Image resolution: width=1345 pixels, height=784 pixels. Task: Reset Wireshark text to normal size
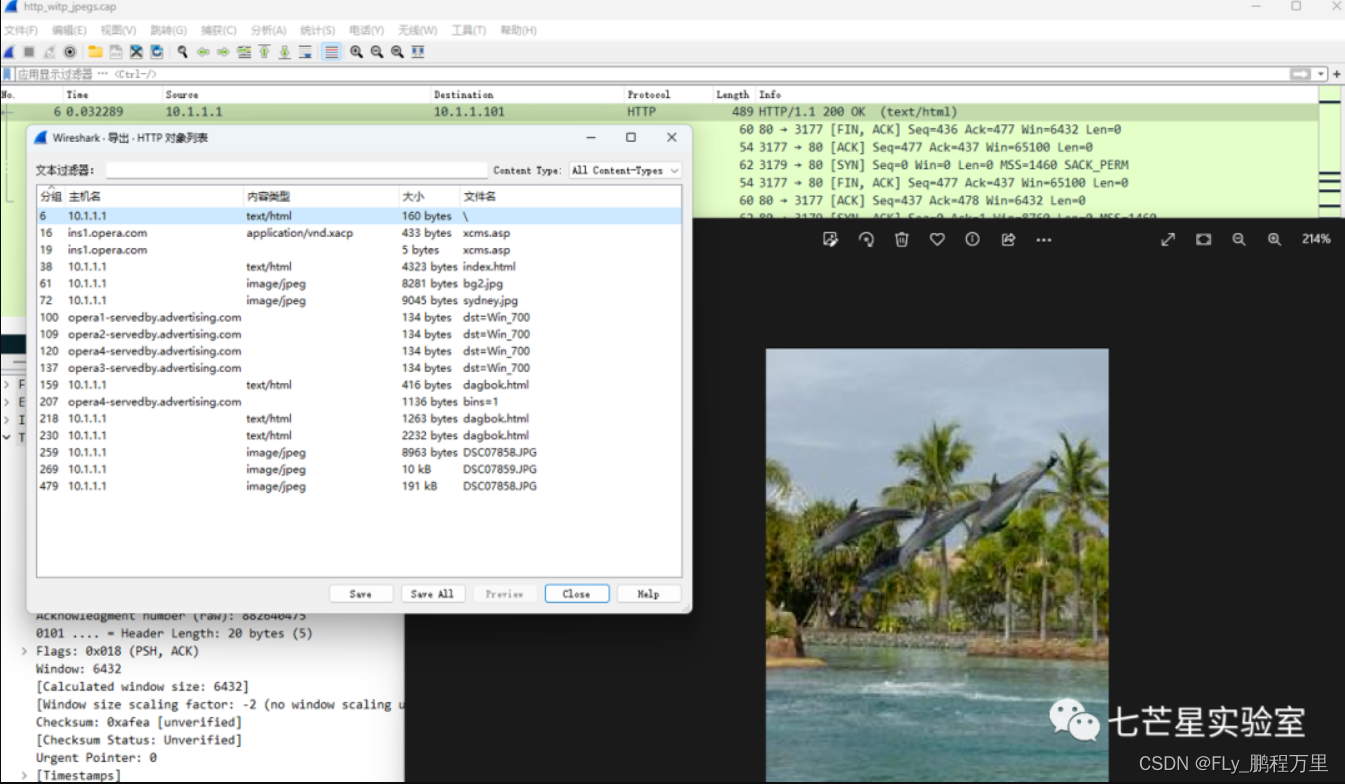coord(397,52)
